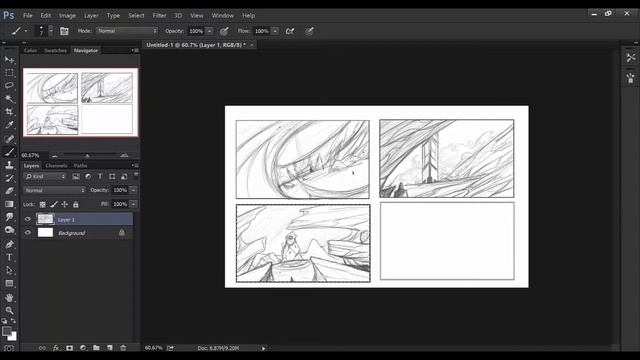Screen dimensions: 640x360
Task: Delete the selected layer with trash icon
Action: (123, 348)
